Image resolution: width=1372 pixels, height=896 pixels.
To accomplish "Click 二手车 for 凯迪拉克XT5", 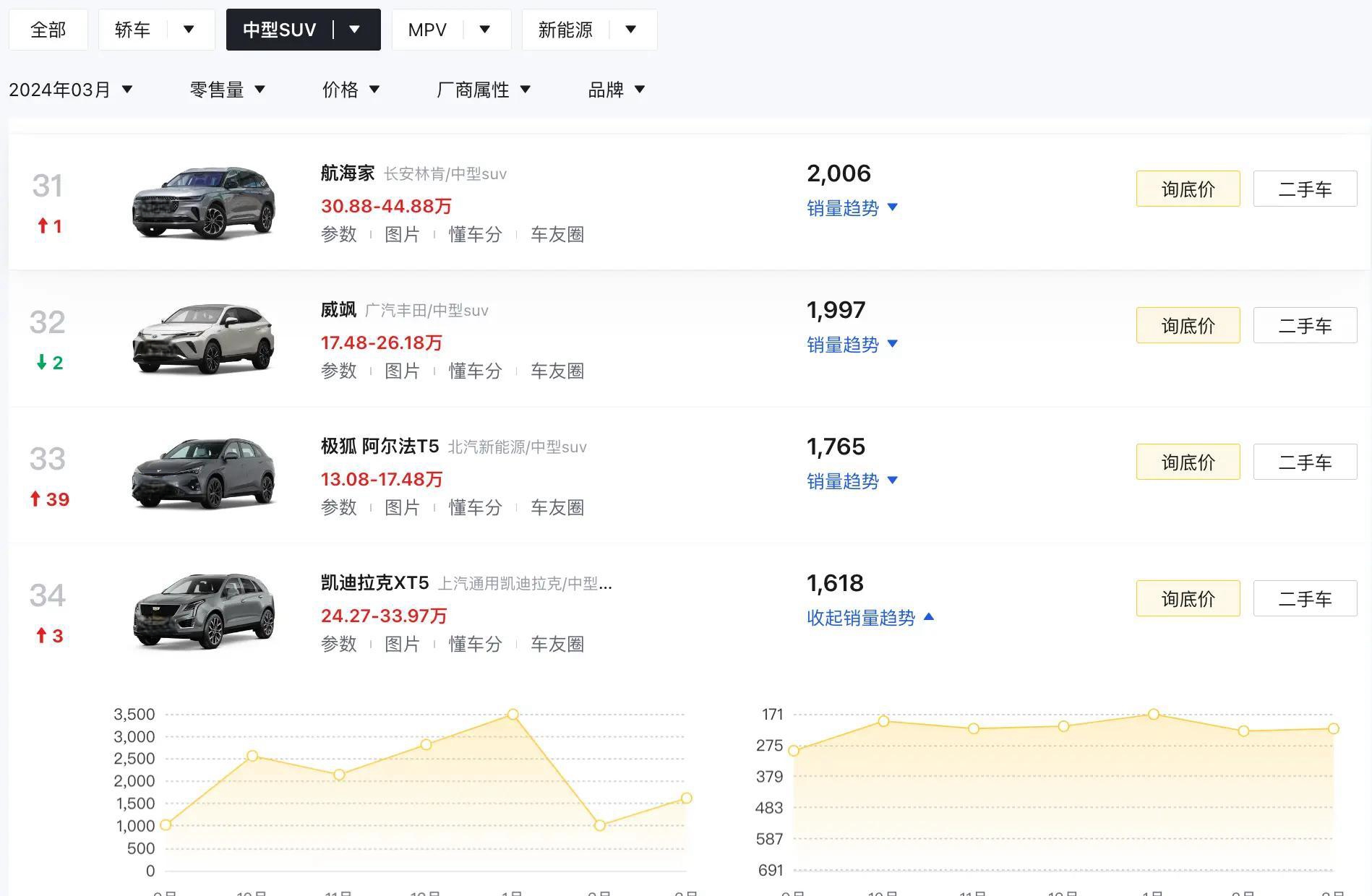I will 1305,598.
